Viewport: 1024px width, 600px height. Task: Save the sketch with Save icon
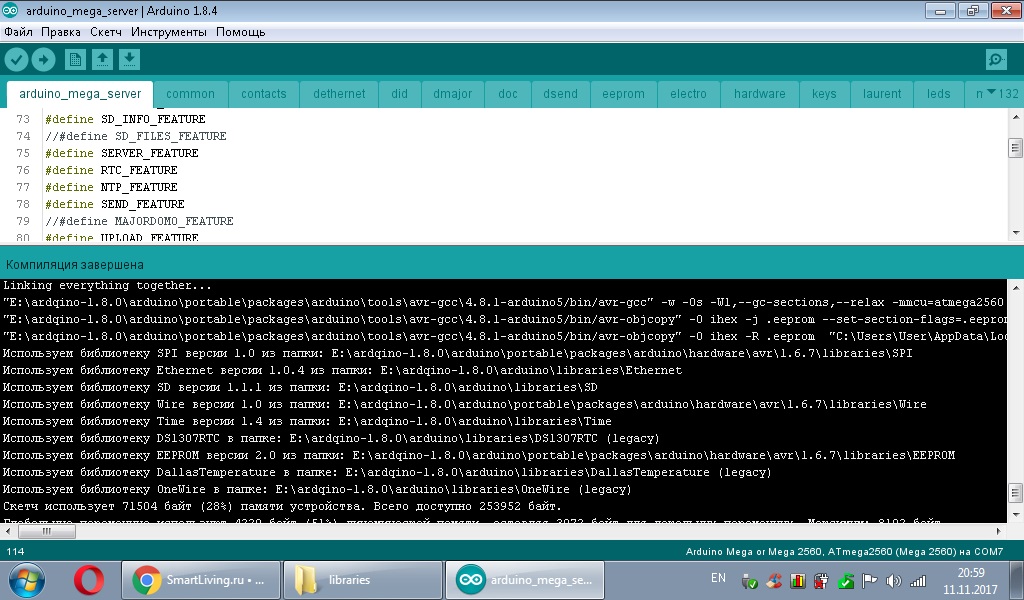[129, 60]
